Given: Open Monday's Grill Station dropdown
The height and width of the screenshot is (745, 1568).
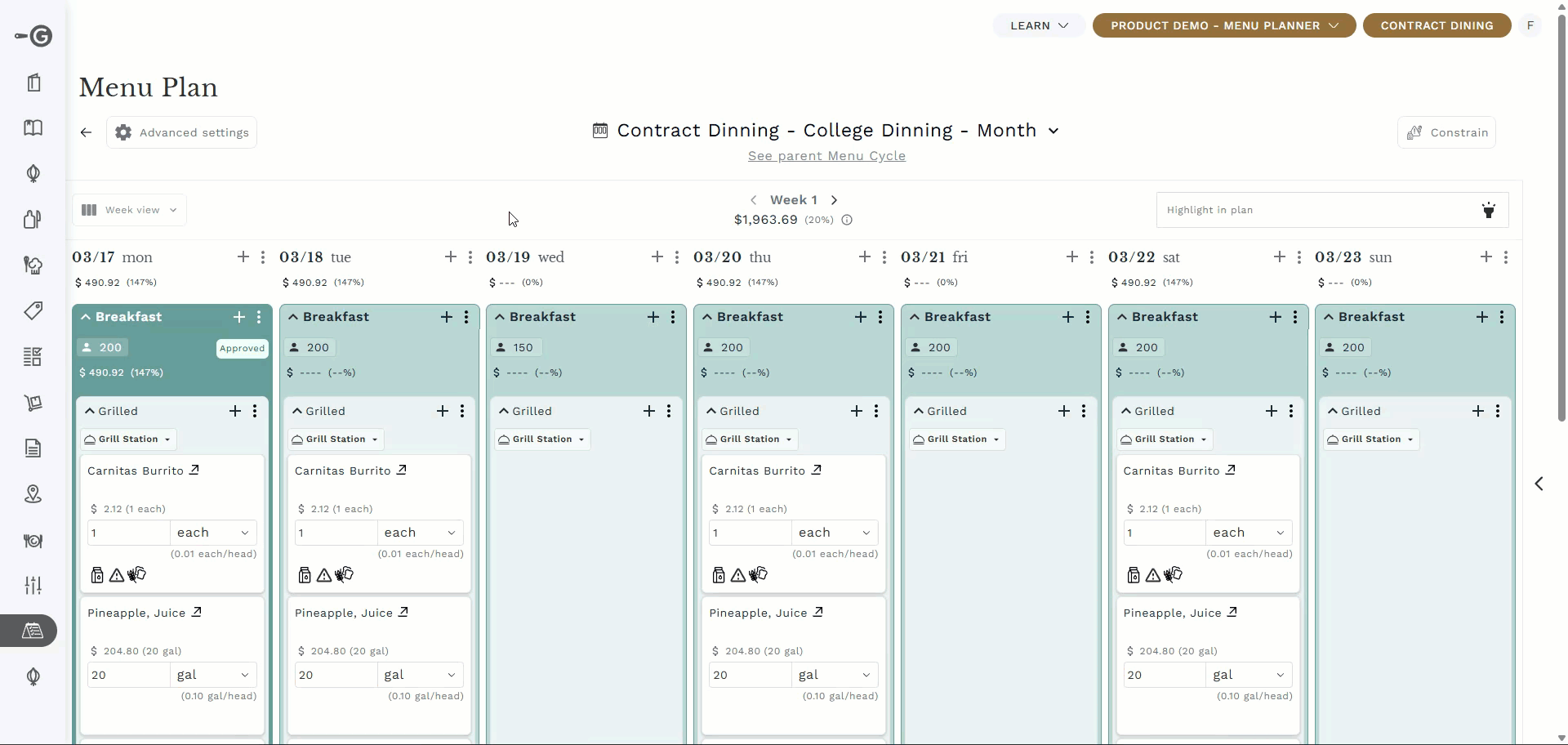Looking at the screenshot, I should pyautogui.click(x=128, y=439).
